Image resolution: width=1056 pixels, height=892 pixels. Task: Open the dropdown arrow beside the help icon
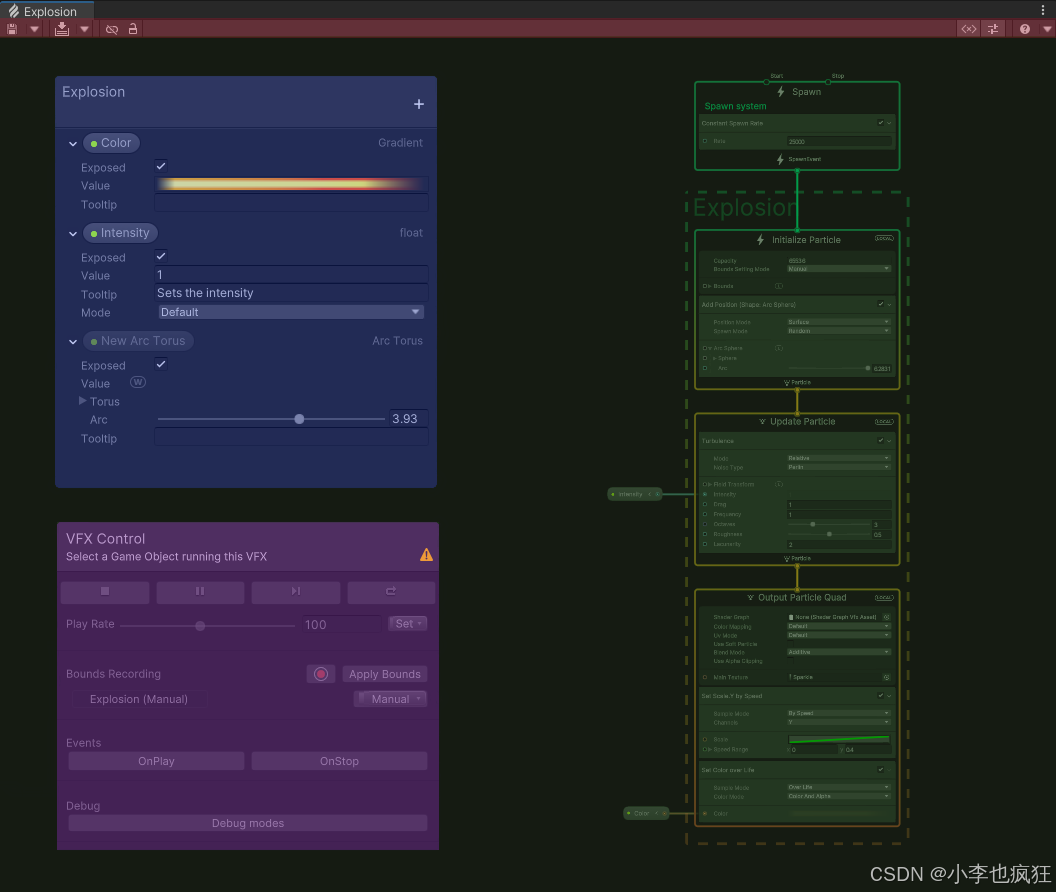[1047, 29]
